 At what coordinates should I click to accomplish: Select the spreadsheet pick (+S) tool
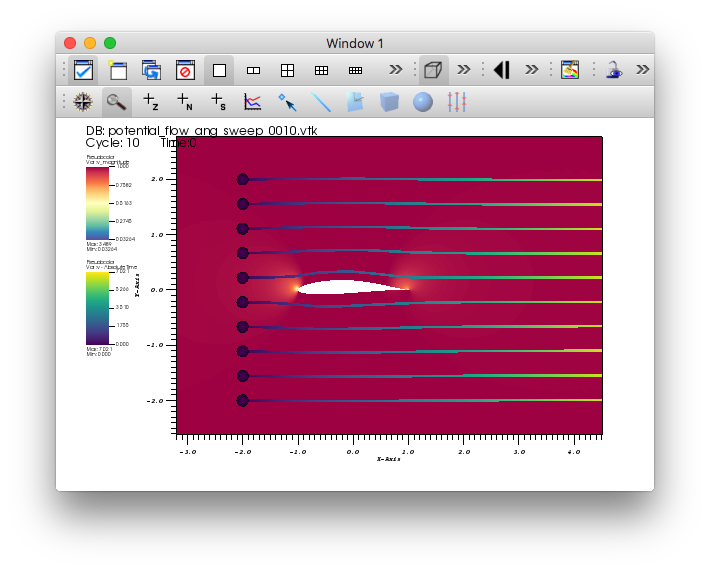coord(218,101)
